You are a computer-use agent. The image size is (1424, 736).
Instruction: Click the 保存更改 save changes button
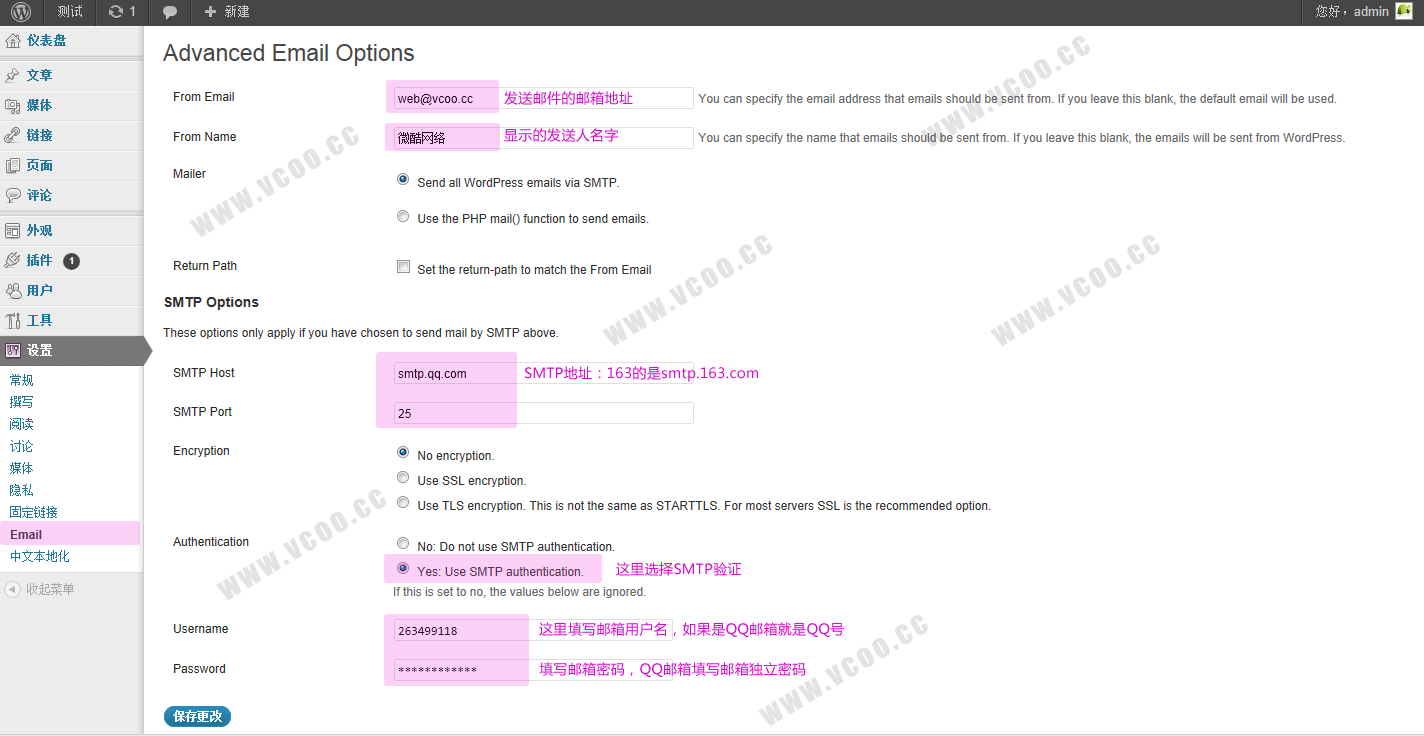pos(197,716)
